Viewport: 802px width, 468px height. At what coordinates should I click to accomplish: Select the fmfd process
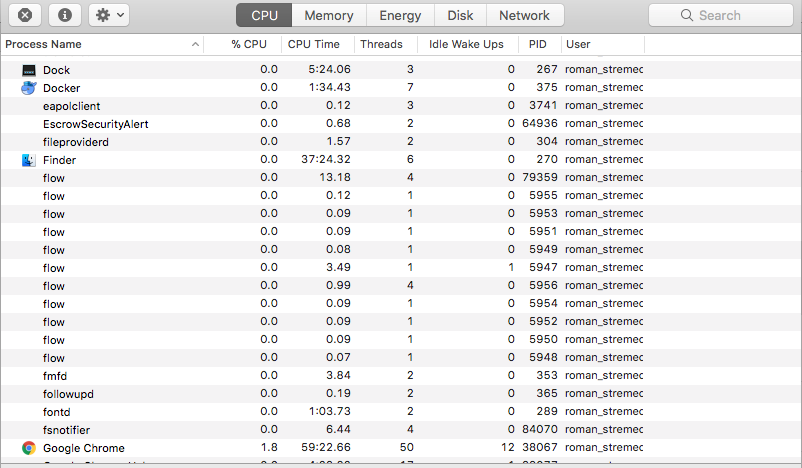pos(55,376)
